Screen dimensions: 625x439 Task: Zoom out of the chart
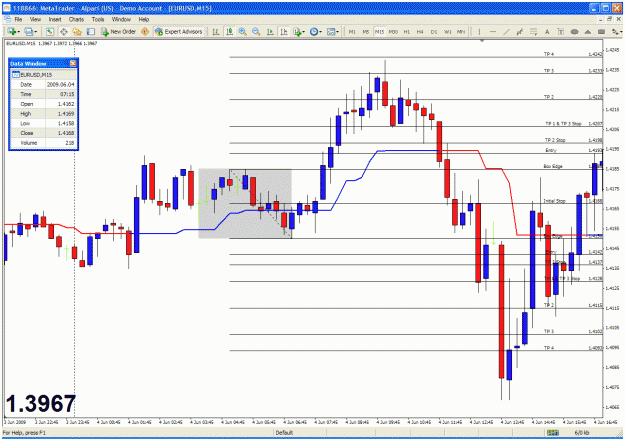[x=256, y=31]
